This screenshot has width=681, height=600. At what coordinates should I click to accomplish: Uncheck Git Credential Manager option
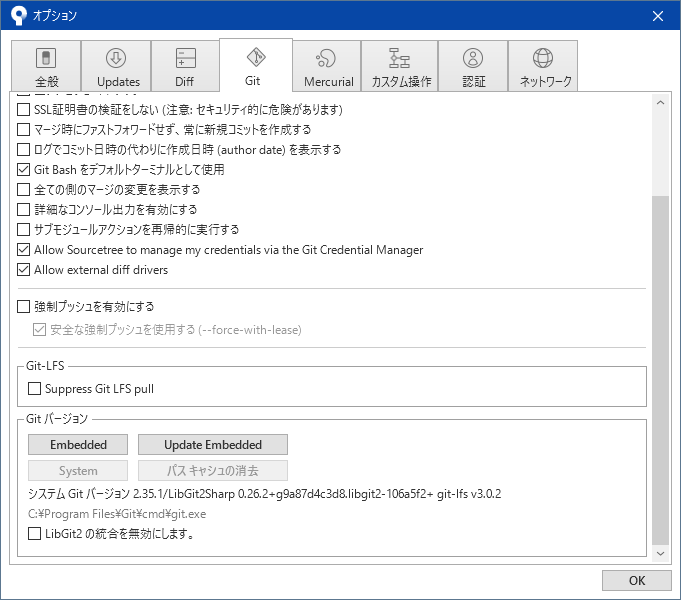point(23,250)
